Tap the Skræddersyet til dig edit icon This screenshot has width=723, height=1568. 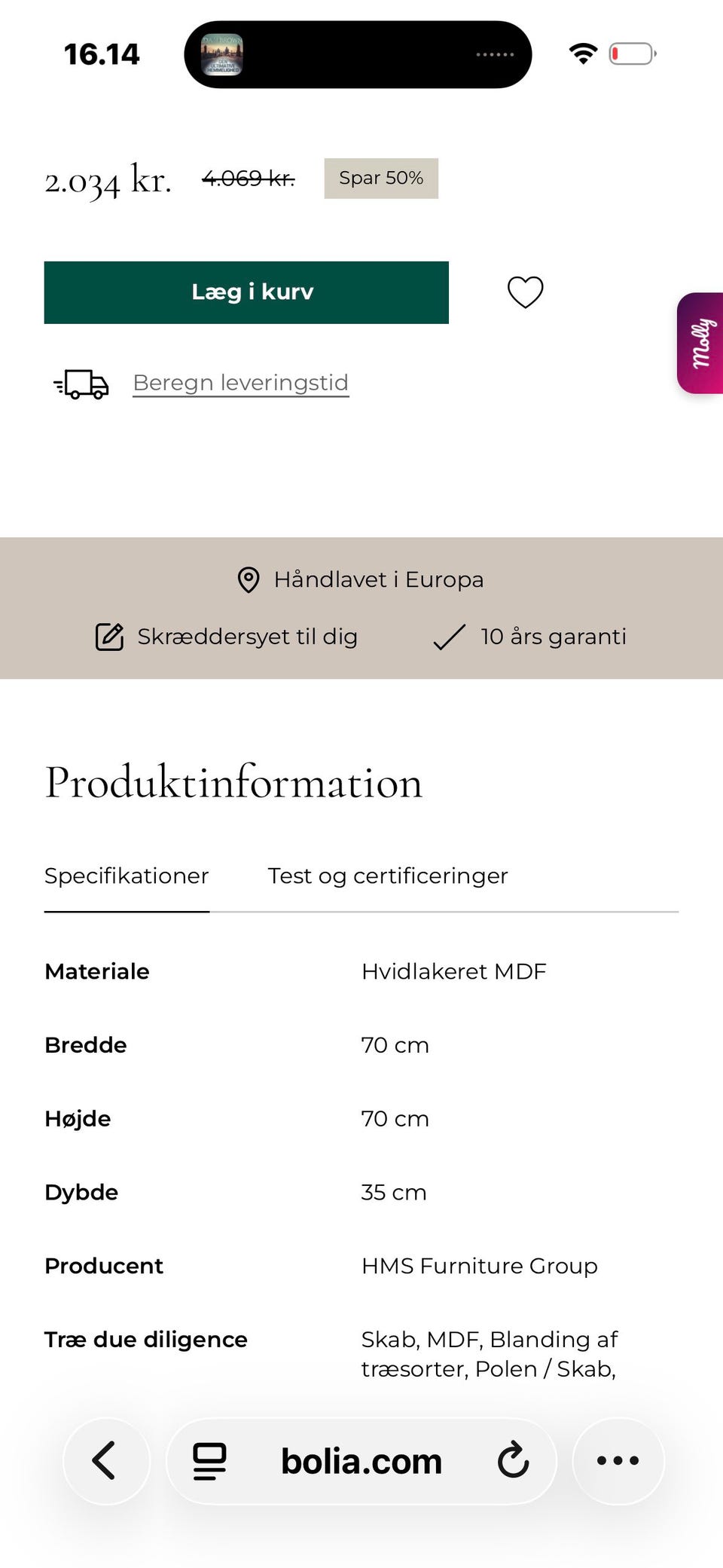(109, 637)
